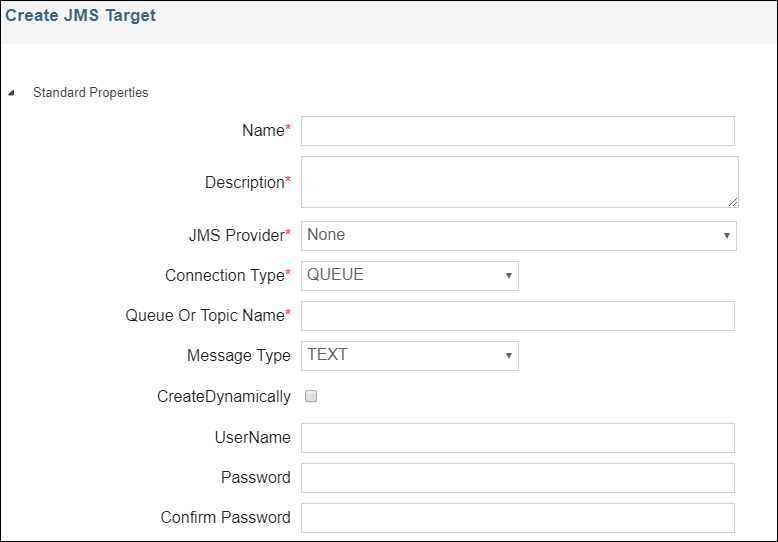
Task: Click the Message Type TEXT arrow
Action: click(508, 356)
